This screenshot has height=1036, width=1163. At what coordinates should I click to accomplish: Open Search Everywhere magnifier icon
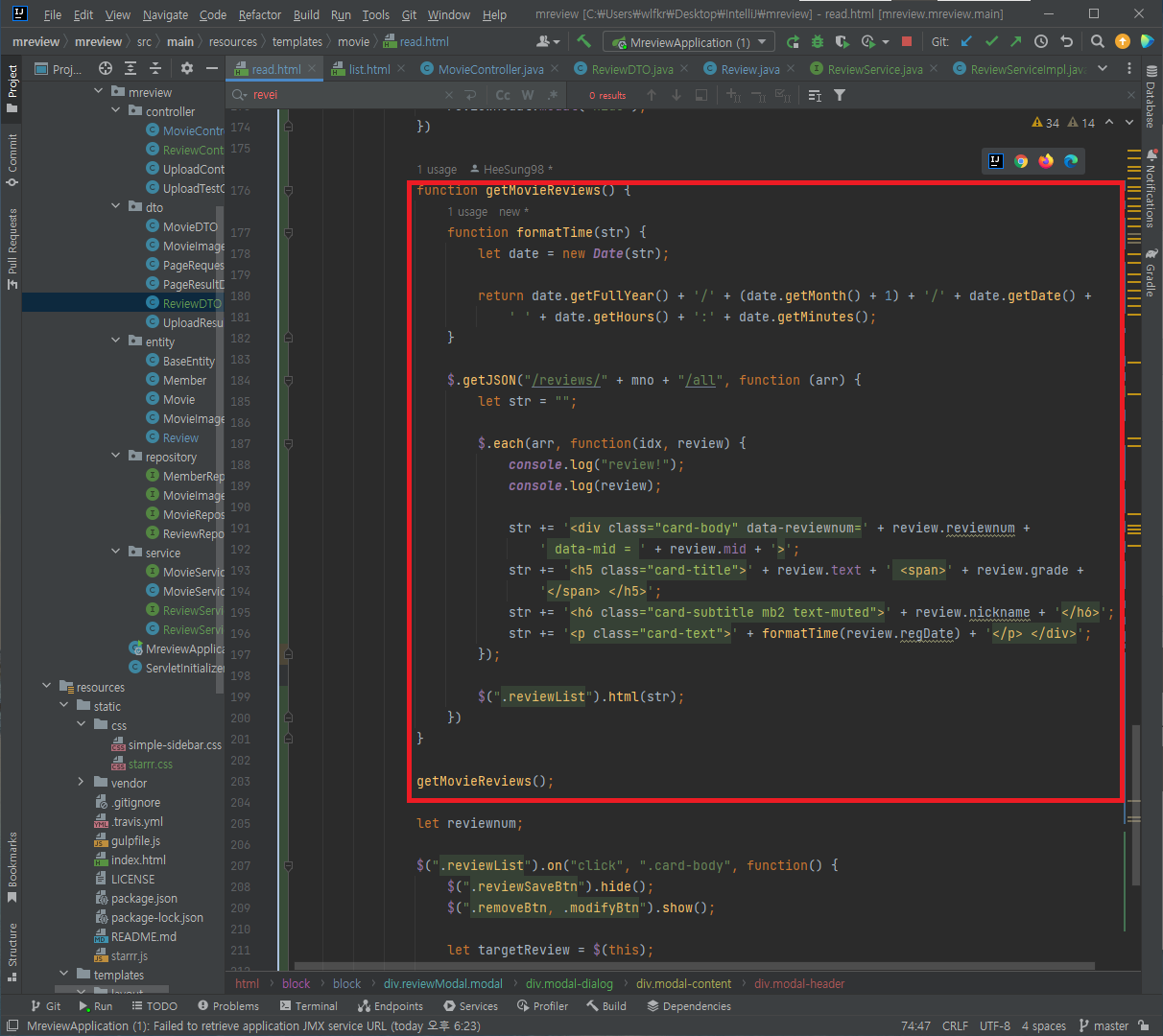[x=1098, y=41]
